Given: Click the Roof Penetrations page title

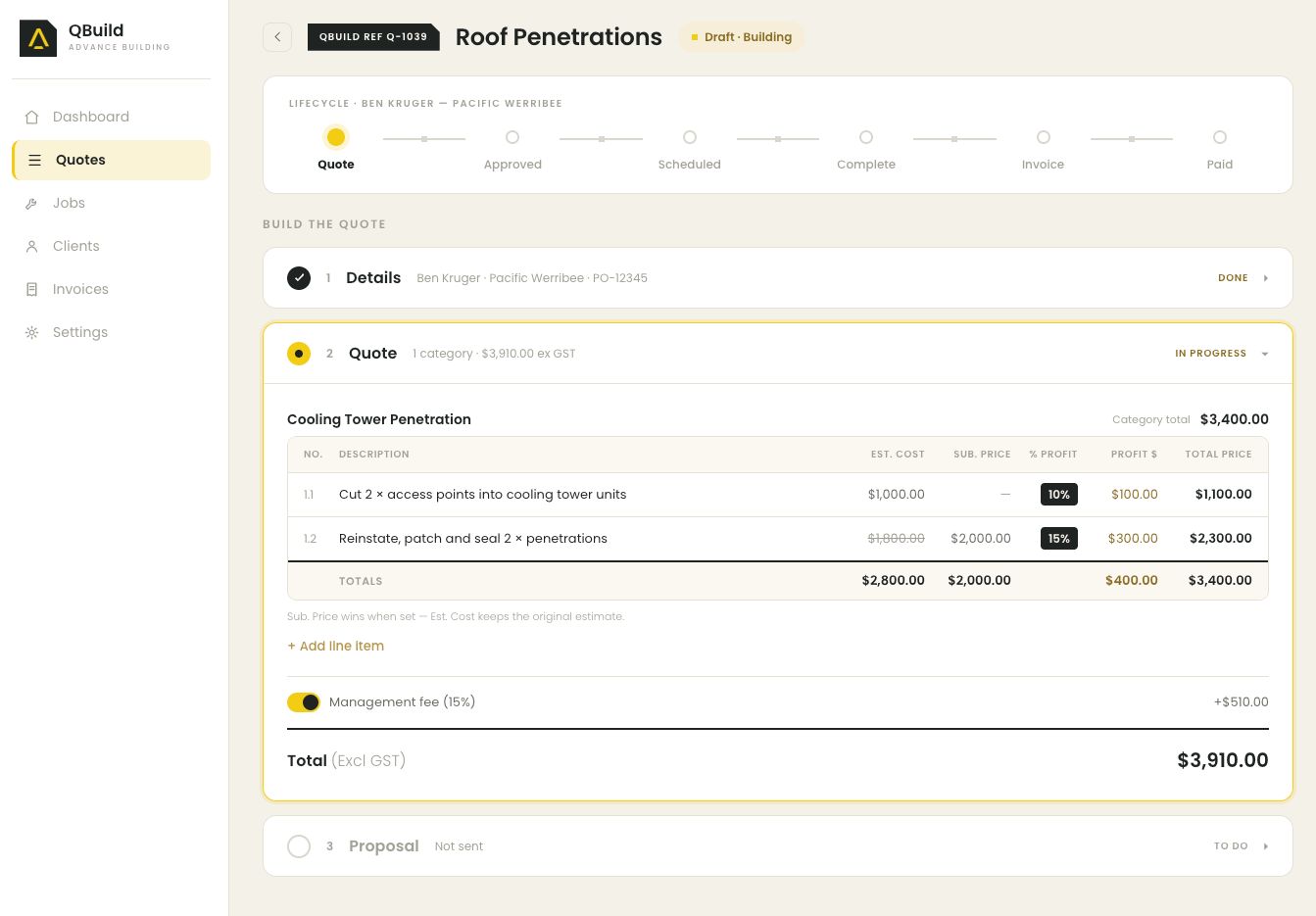Looking at the screenshot, I should tap(559, 37).
